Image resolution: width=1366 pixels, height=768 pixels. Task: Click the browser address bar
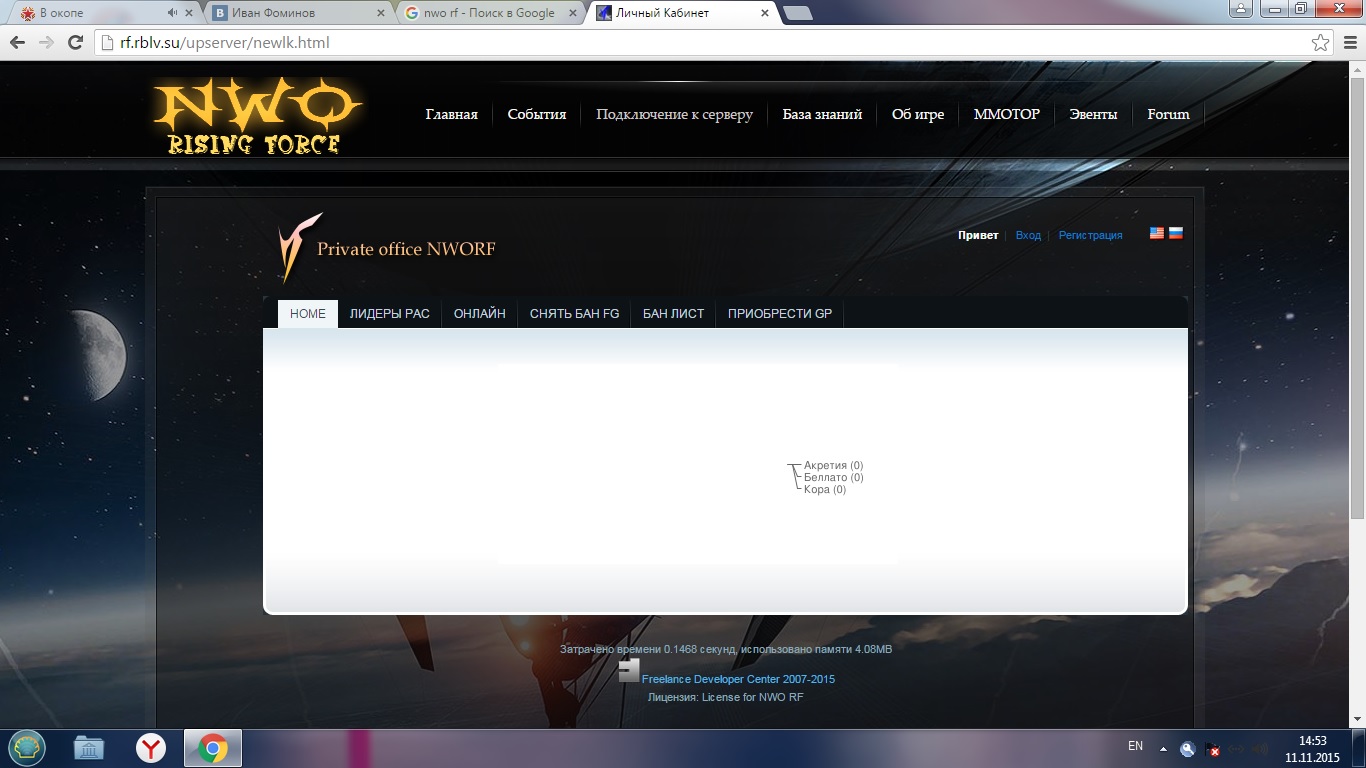(x=700, y=43)
